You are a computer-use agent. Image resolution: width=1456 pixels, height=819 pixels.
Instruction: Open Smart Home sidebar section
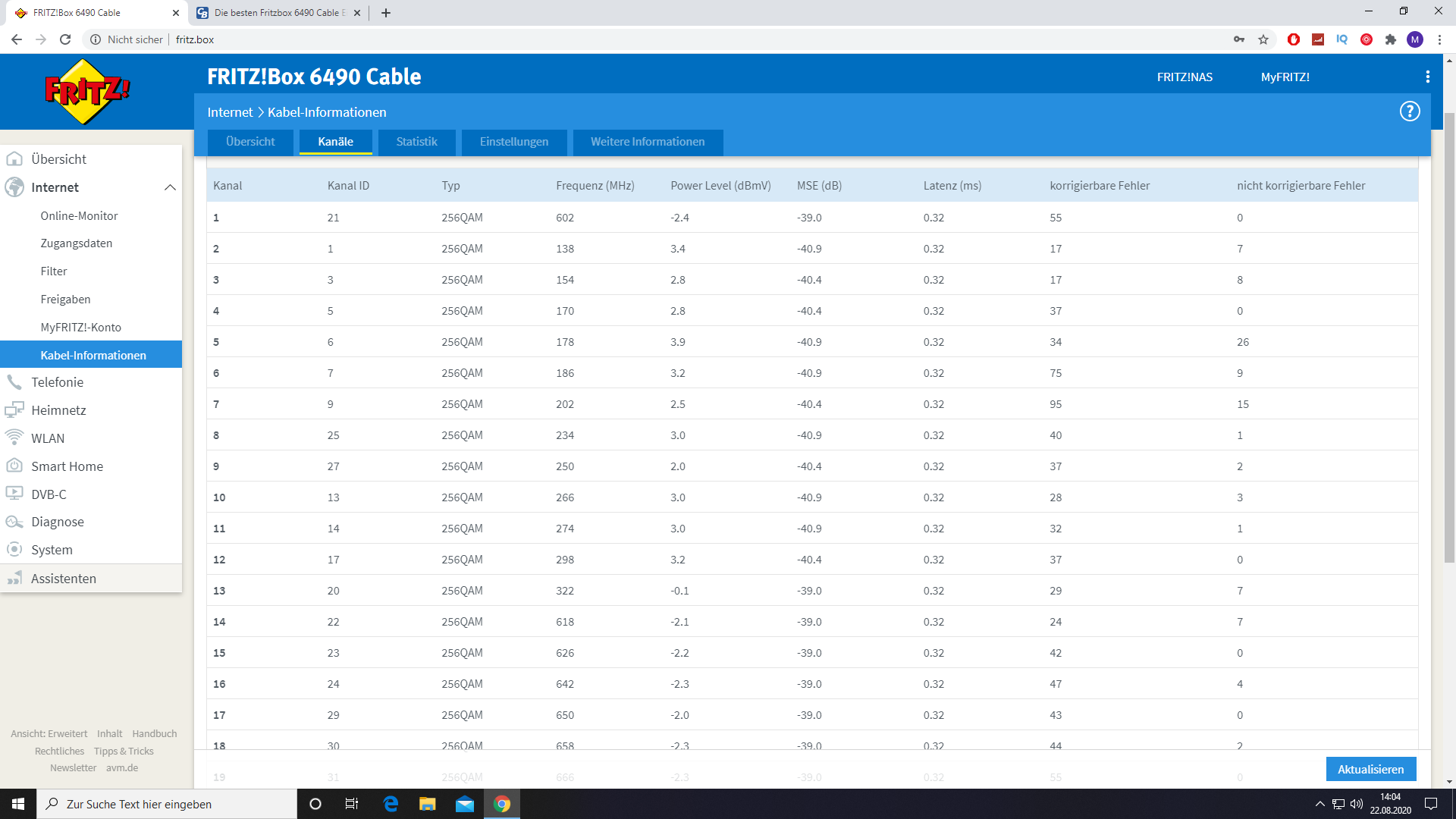pos(67,466)
